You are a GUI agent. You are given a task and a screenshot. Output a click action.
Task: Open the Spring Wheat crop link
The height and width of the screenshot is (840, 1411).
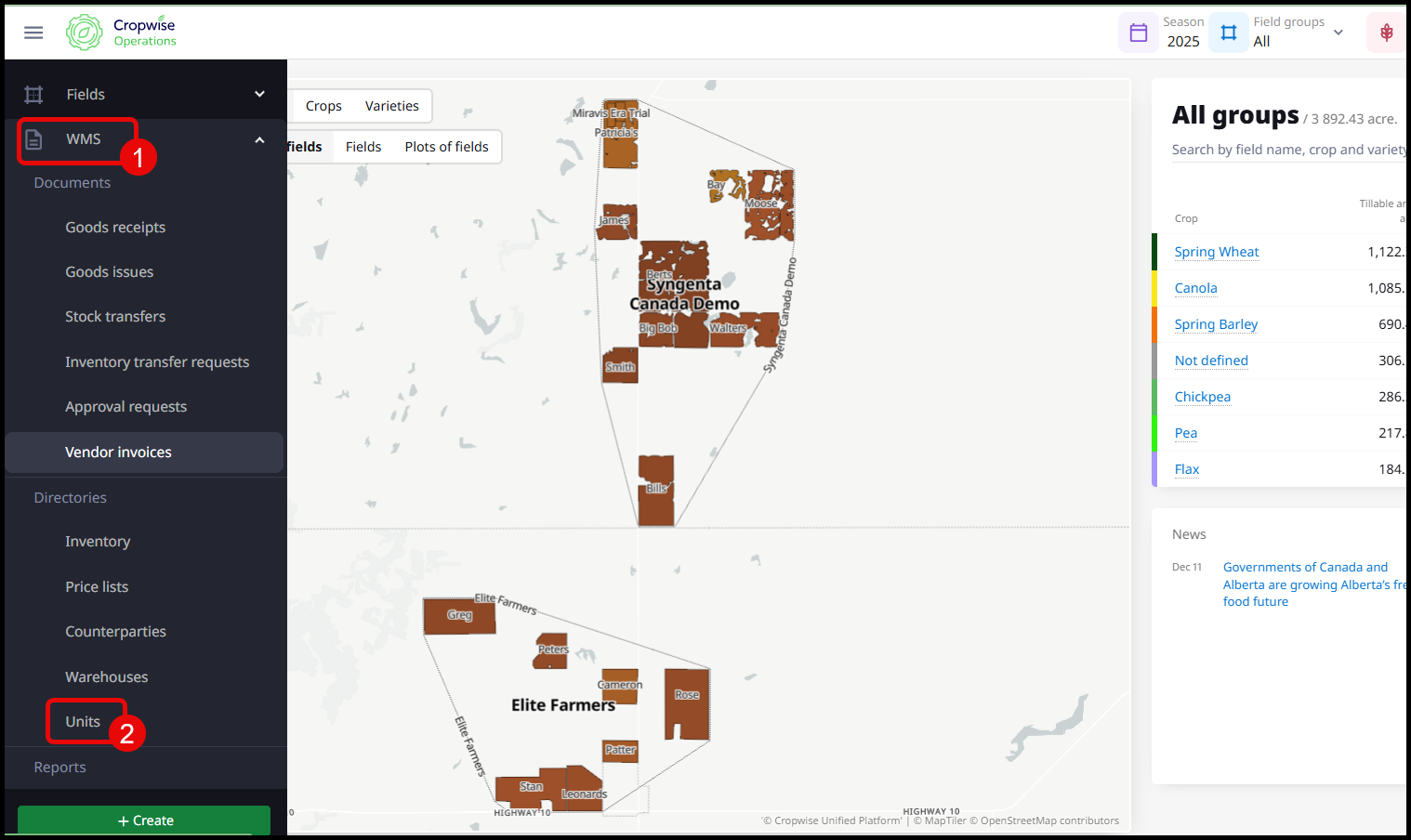point(1216,252)
